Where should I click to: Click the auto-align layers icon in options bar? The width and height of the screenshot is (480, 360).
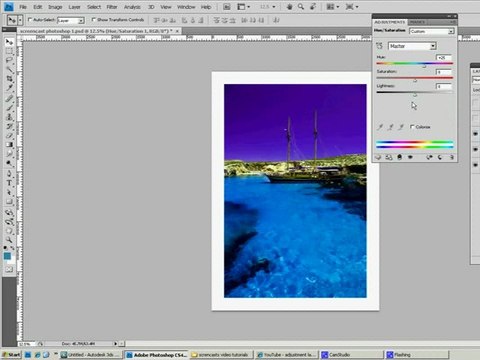276,20
